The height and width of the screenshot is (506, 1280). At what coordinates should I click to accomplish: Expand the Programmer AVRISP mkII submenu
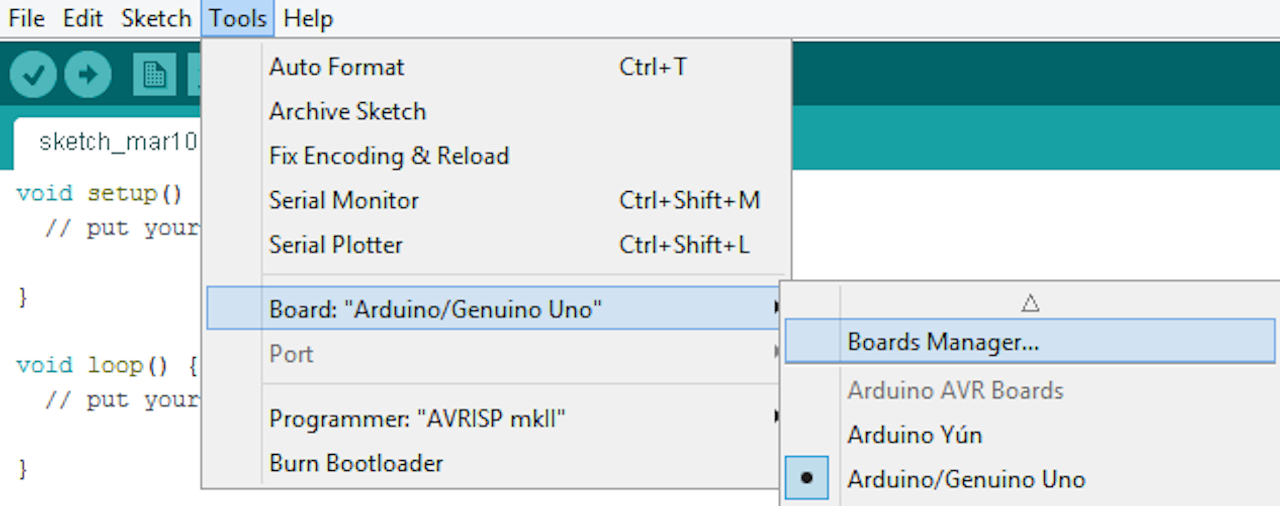click(x=417, y=418)
